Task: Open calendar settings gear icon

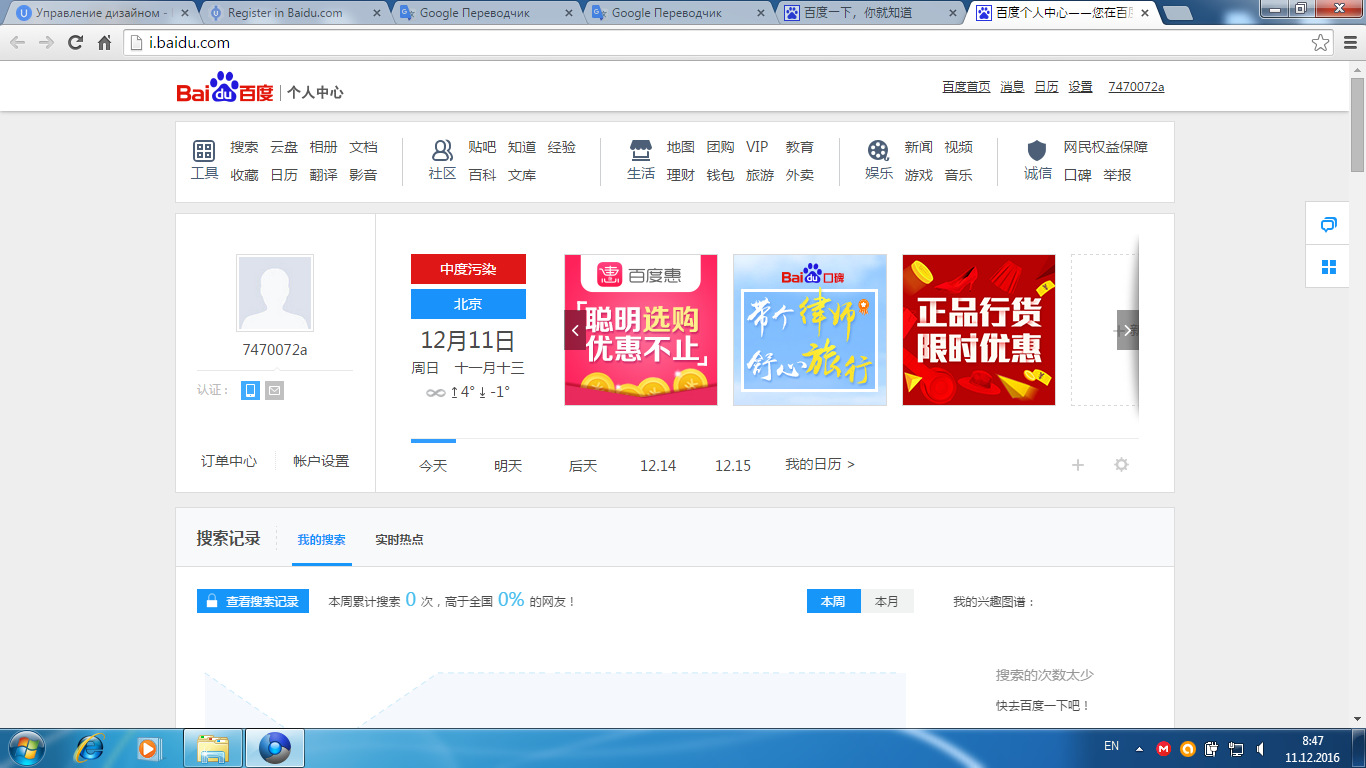Action: coord(1122,465)
